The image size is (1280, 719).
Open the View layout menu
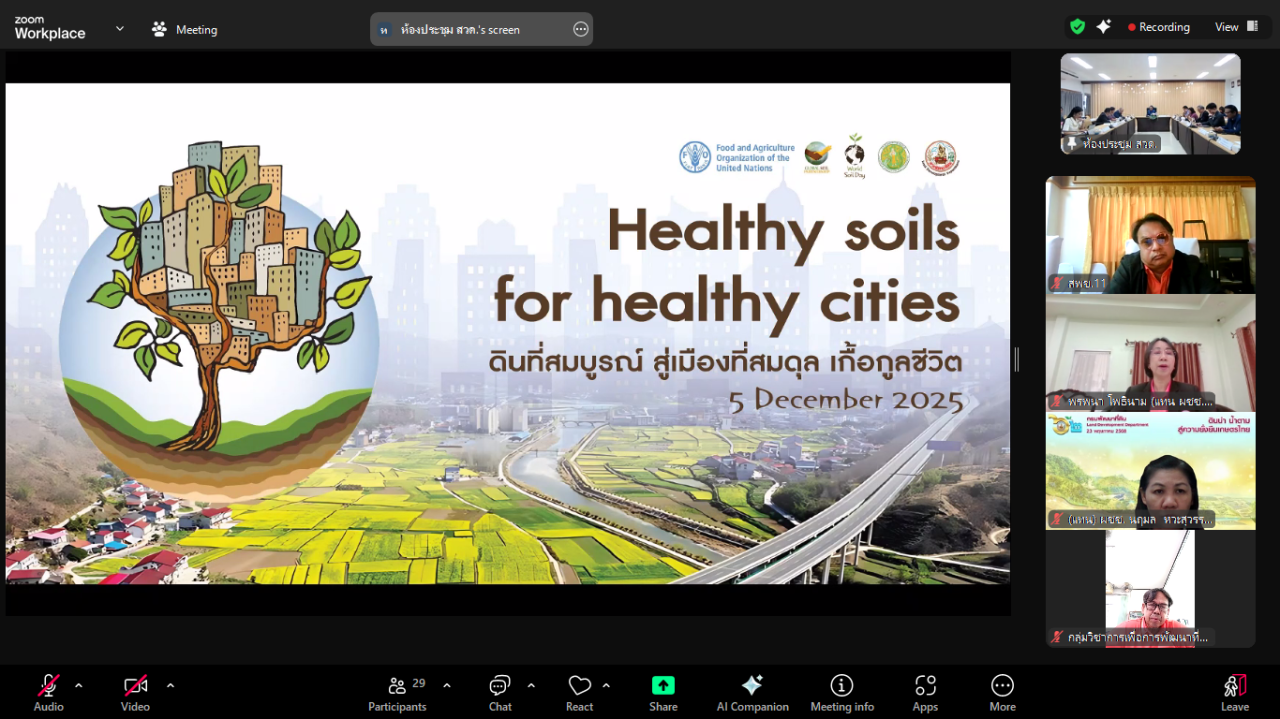click(x=1236, y=27)
